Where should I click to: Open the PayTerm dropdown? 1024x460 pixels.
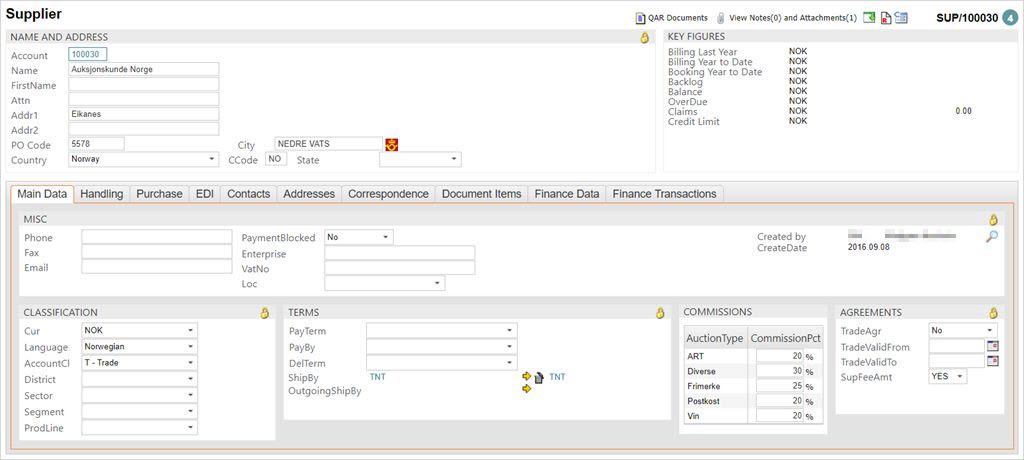coord(509,331)
